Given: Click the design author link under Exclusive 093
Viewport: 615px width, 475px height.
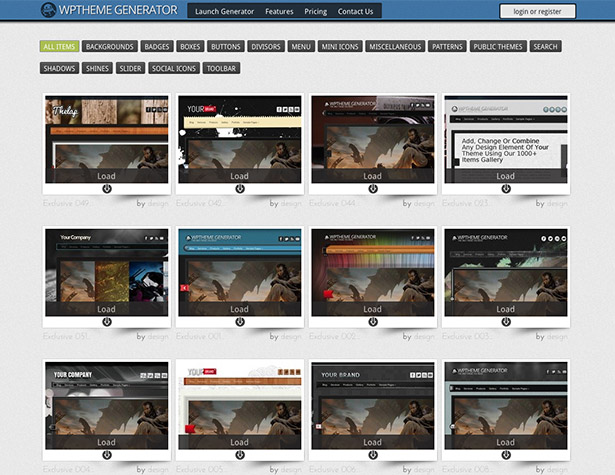Looking at the screenshot, I should [557, 203].
